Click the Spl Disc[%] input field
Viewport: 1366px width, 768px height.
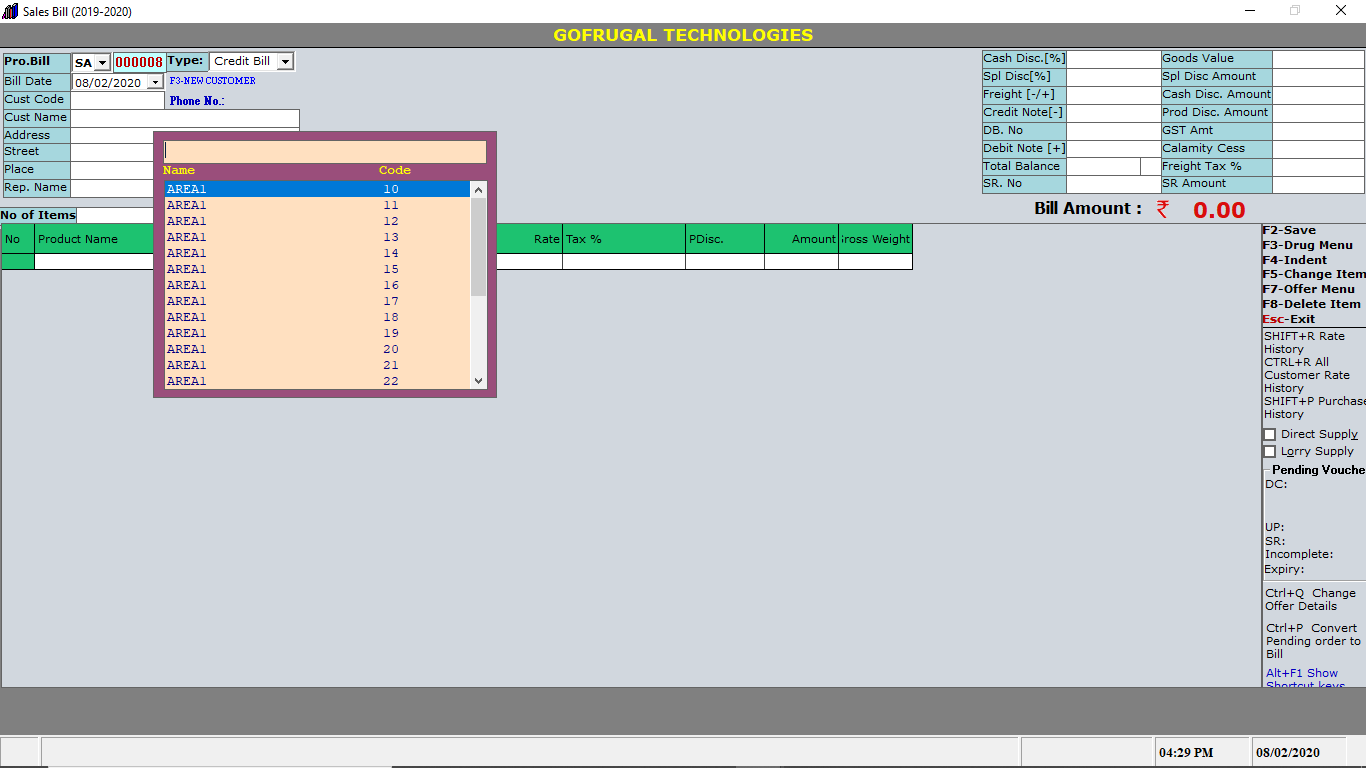point(1113,77)
